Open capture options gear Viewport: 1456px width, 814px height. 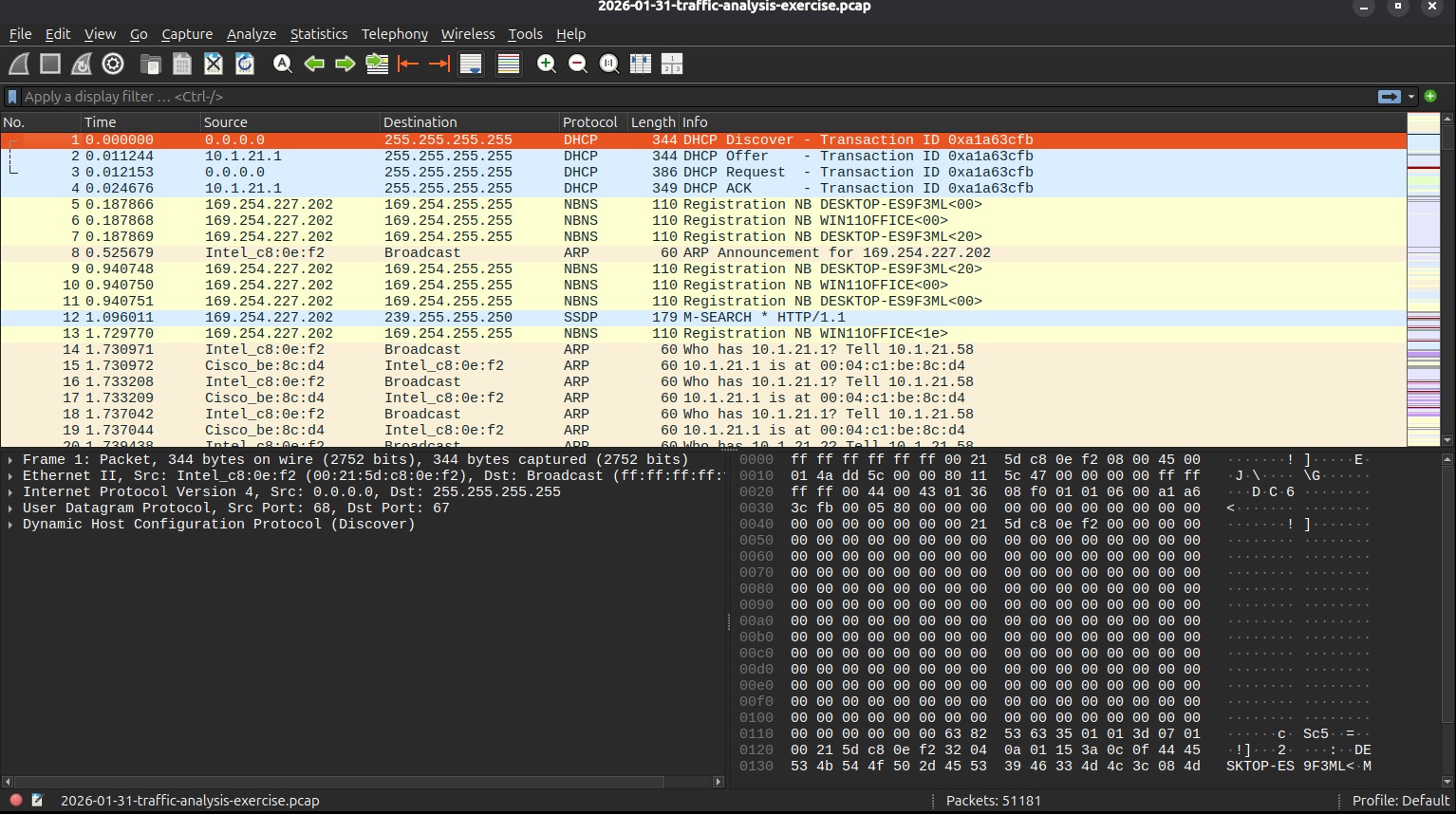(x=113, y=64)
